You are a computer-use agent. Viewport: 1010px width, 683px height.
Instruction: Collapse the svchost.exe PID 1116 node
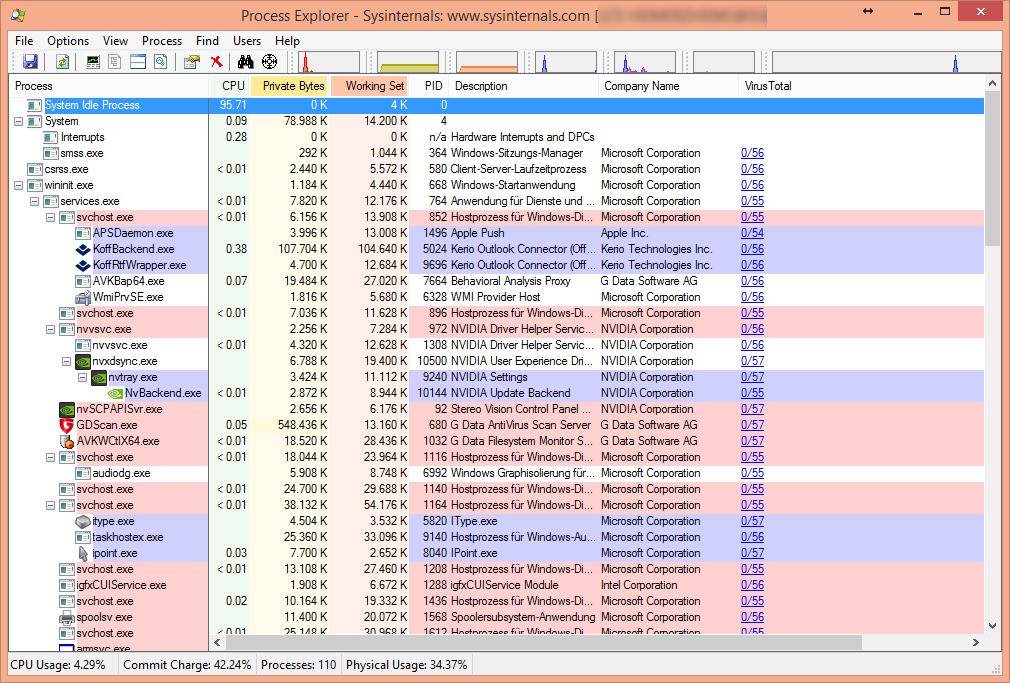pyautogui.click(x=50, y=457)
